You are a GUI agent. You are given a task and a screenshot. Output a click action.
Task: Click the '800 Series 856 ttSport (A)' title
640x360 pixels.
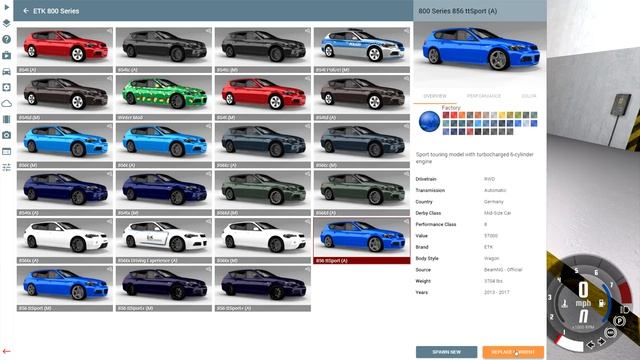click(458, 11)
